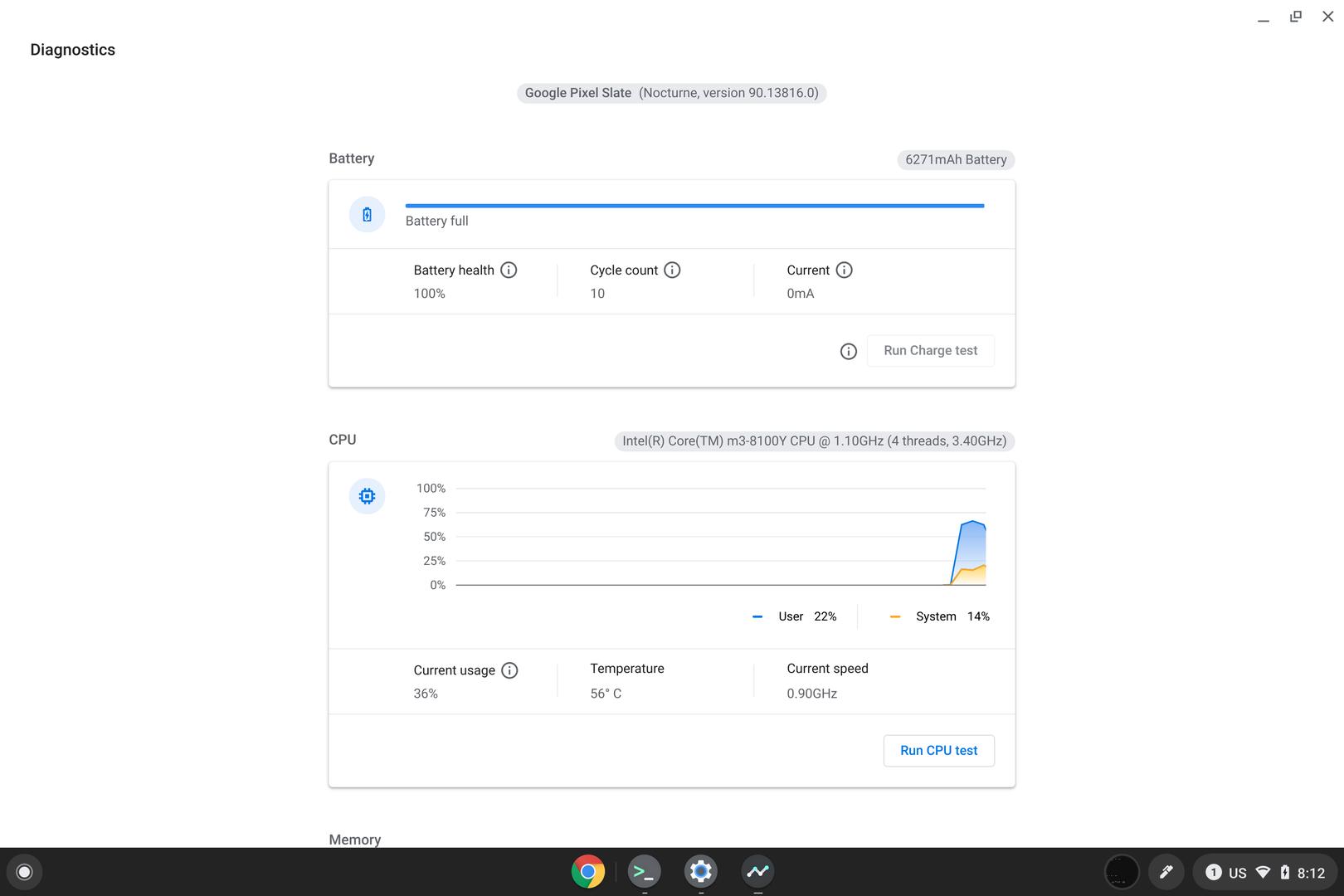Click the Diagnostics app icon in shelf
1344x896 pixels.
click(x=757, y=871)
